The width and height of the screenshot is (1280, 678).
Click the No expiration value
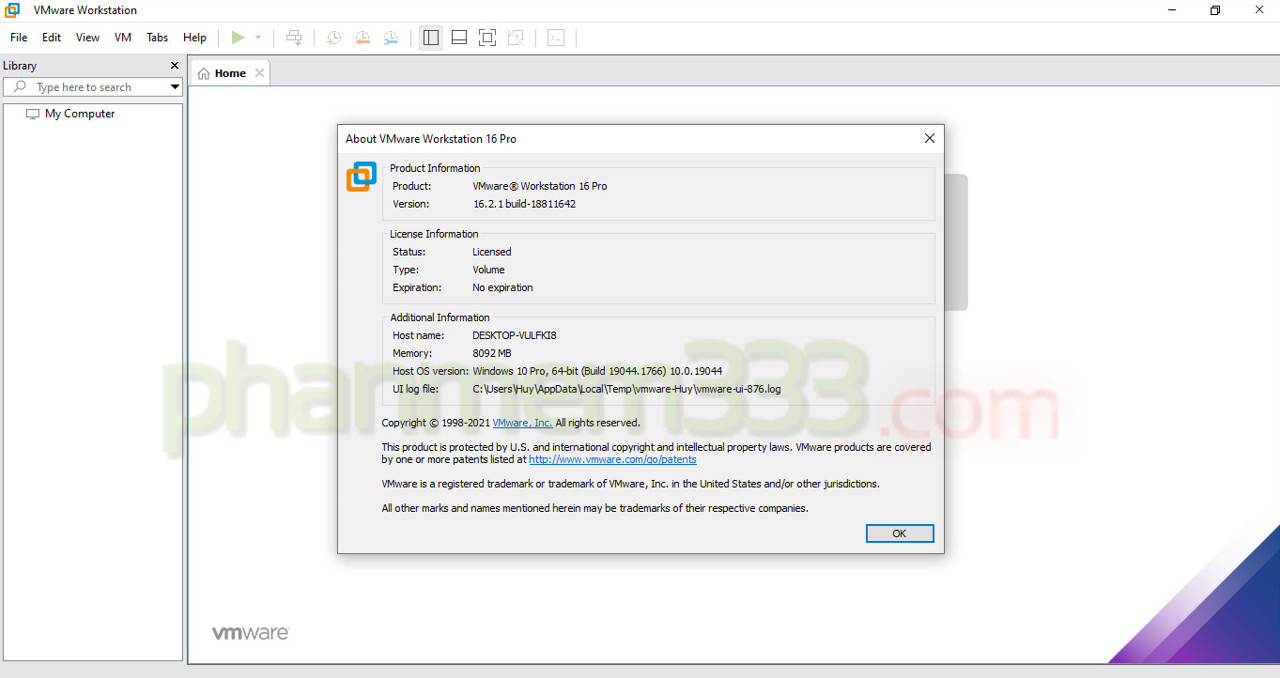[503, 288]
